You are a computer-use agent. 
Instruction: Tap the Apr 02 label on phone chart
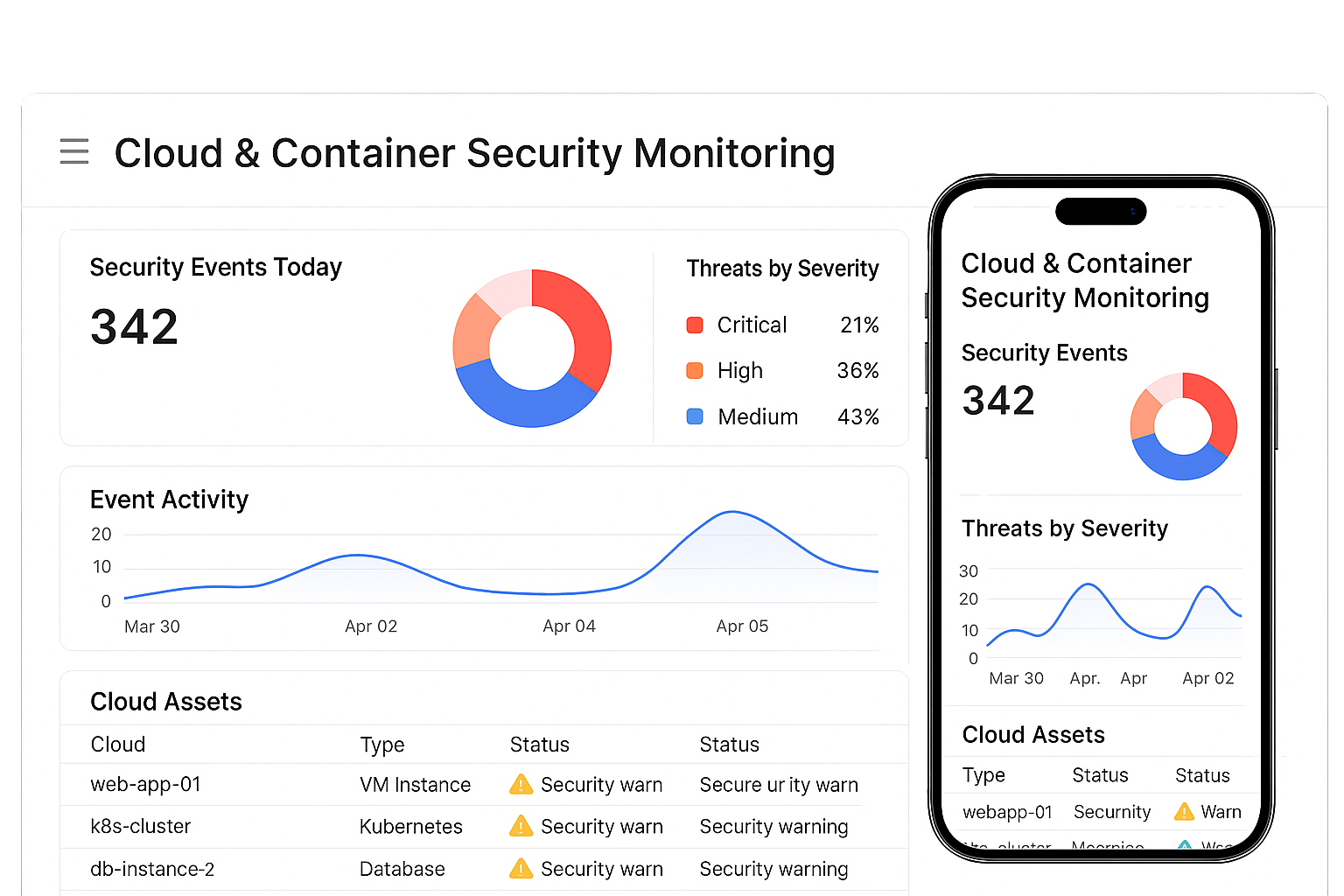[1207, 678]
